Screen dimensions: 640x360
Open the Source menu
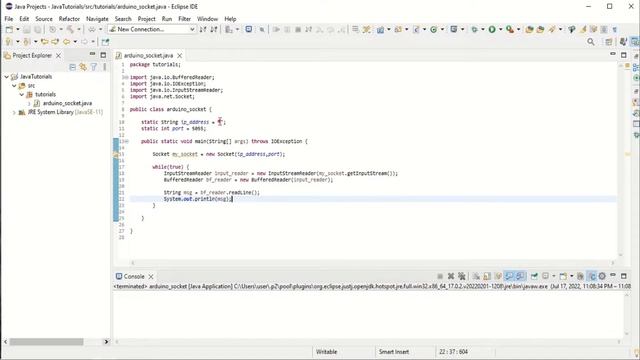tap(44, 19)
